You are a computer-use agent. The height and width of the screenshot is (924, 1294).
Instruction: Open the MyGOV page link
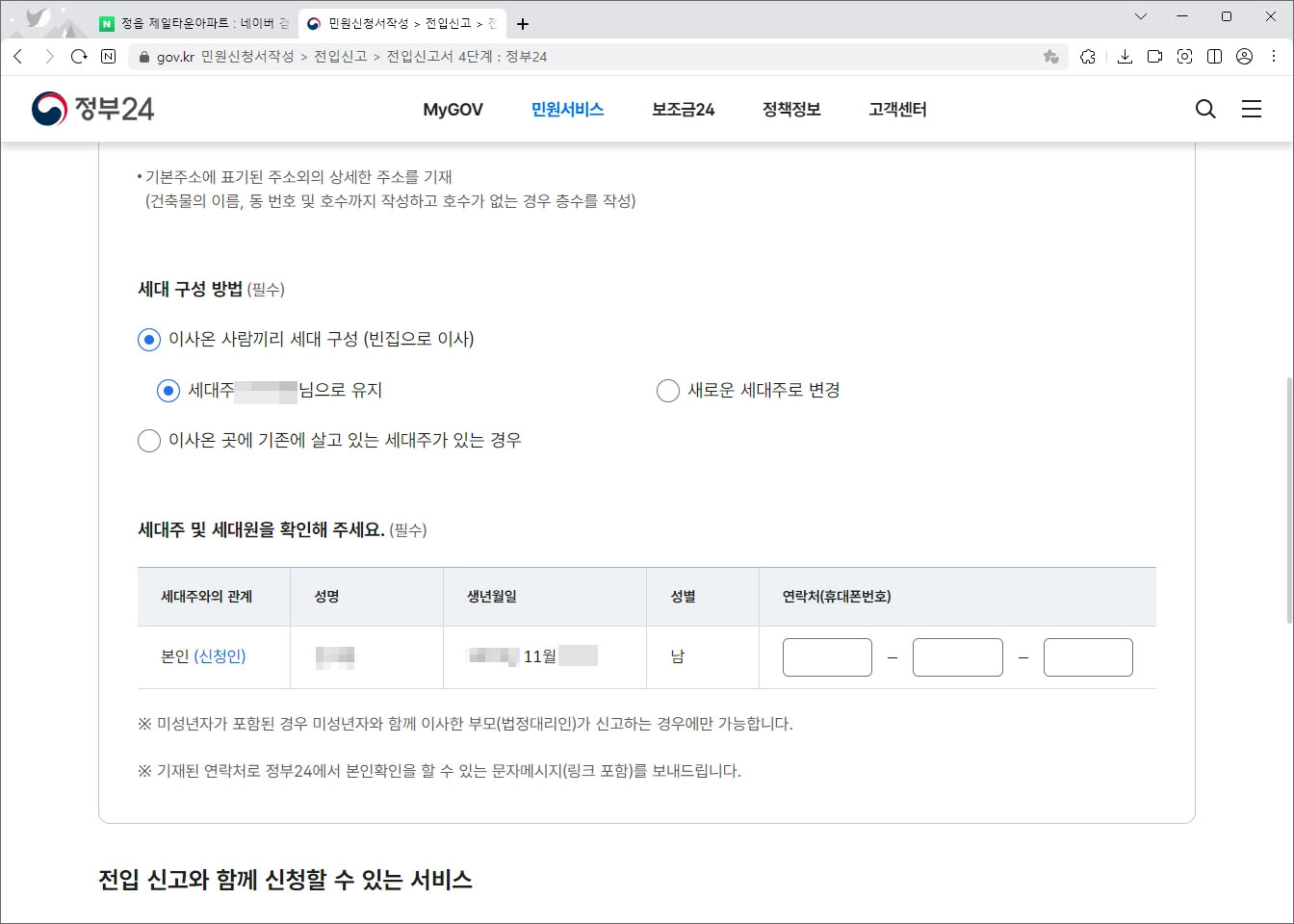point(453,109)
